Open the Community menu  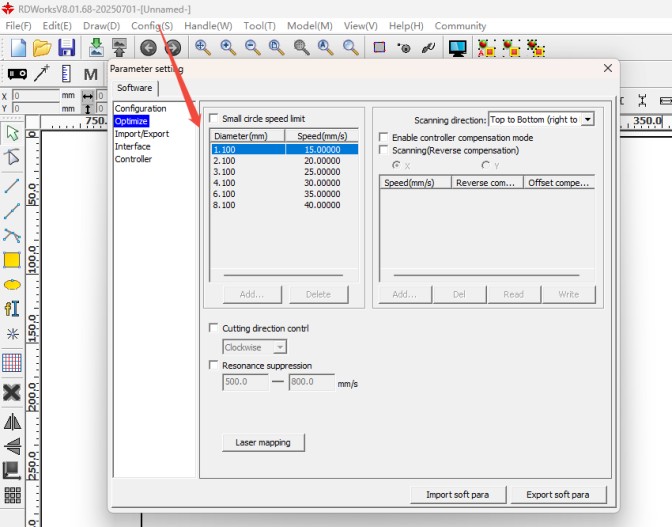coord(460,26)
